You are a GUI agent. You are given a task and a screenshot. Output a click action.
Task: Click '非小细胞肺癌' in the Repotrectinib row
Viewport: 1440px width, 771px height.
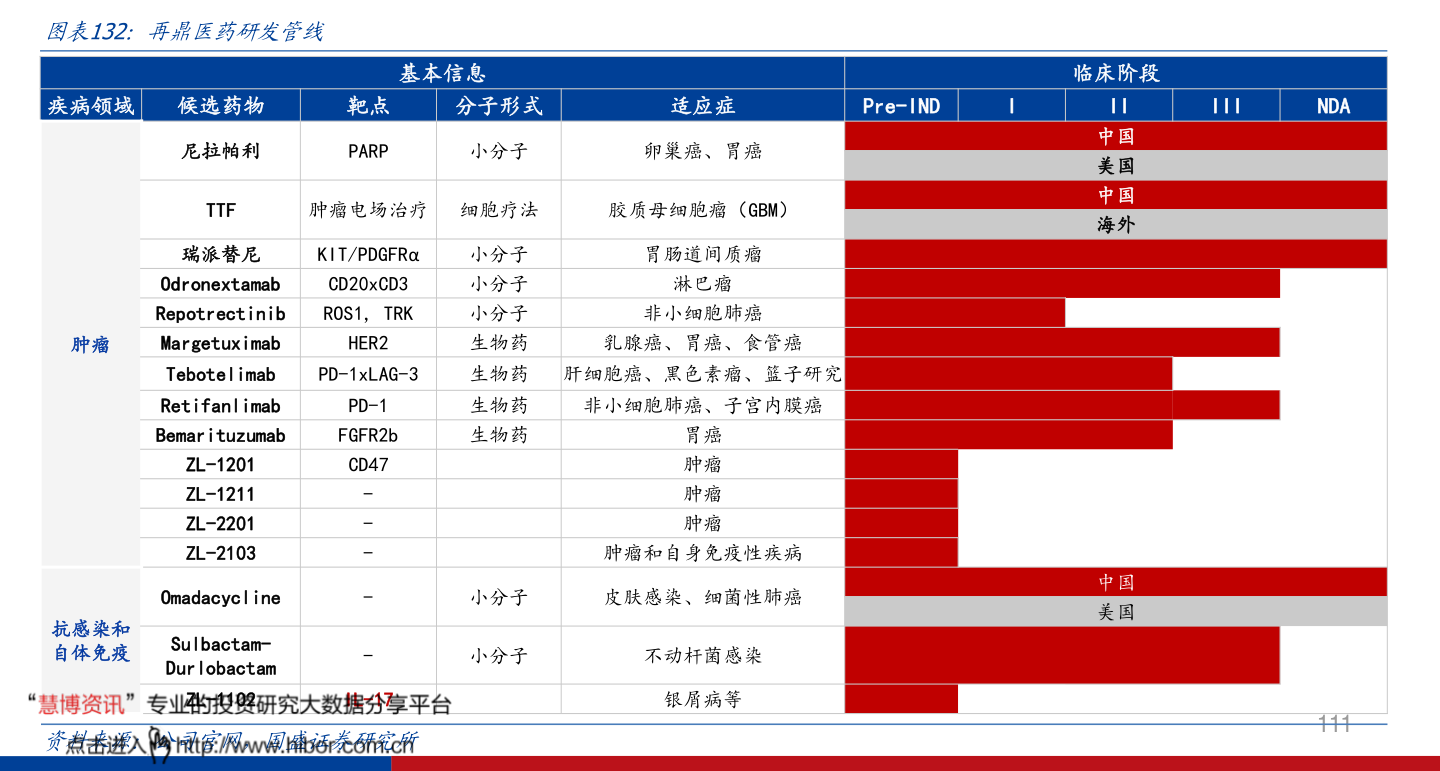click(703, 313)
